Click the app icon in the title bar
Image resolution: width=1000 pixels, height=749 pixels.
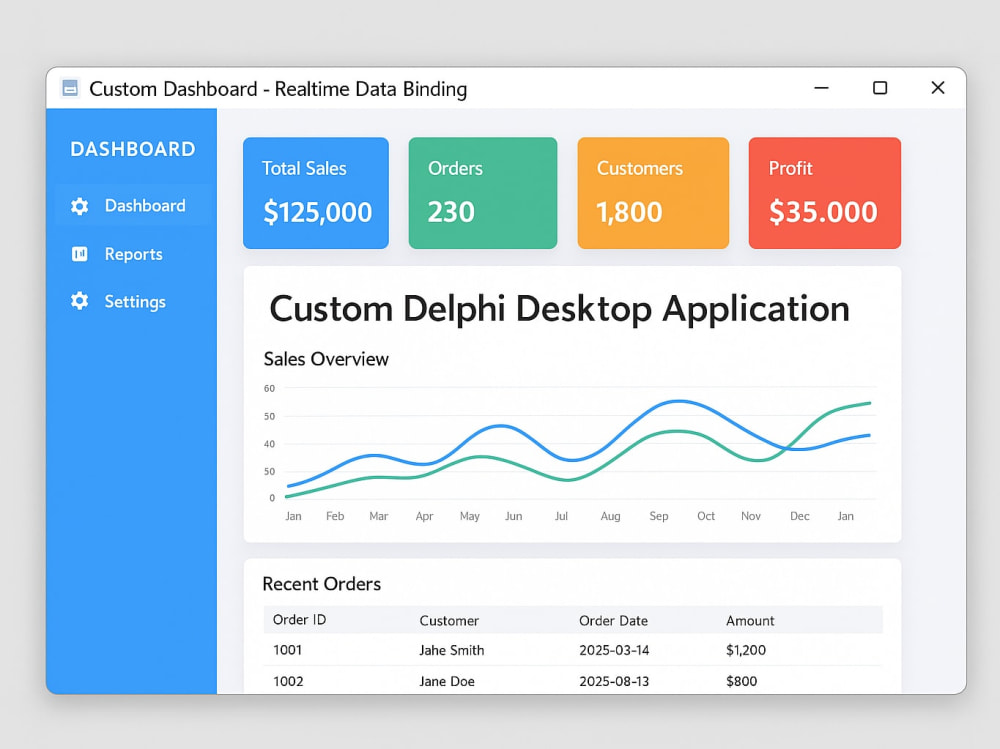[x=70, y=88]
